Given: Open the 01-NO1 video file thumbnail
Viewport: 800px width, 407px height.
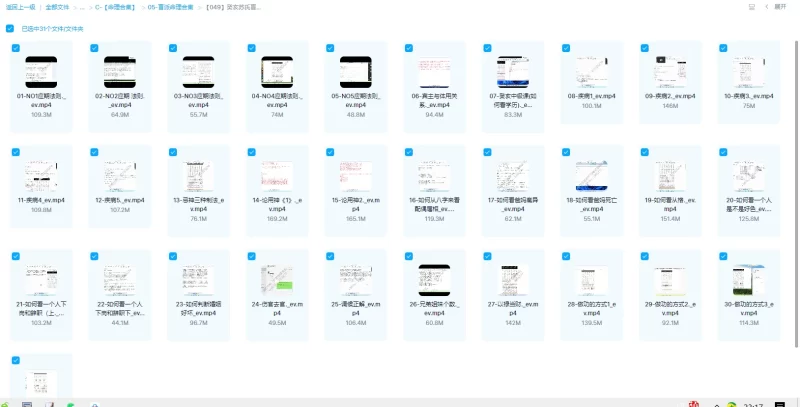Looking at the screenshot, I should 41,71.
